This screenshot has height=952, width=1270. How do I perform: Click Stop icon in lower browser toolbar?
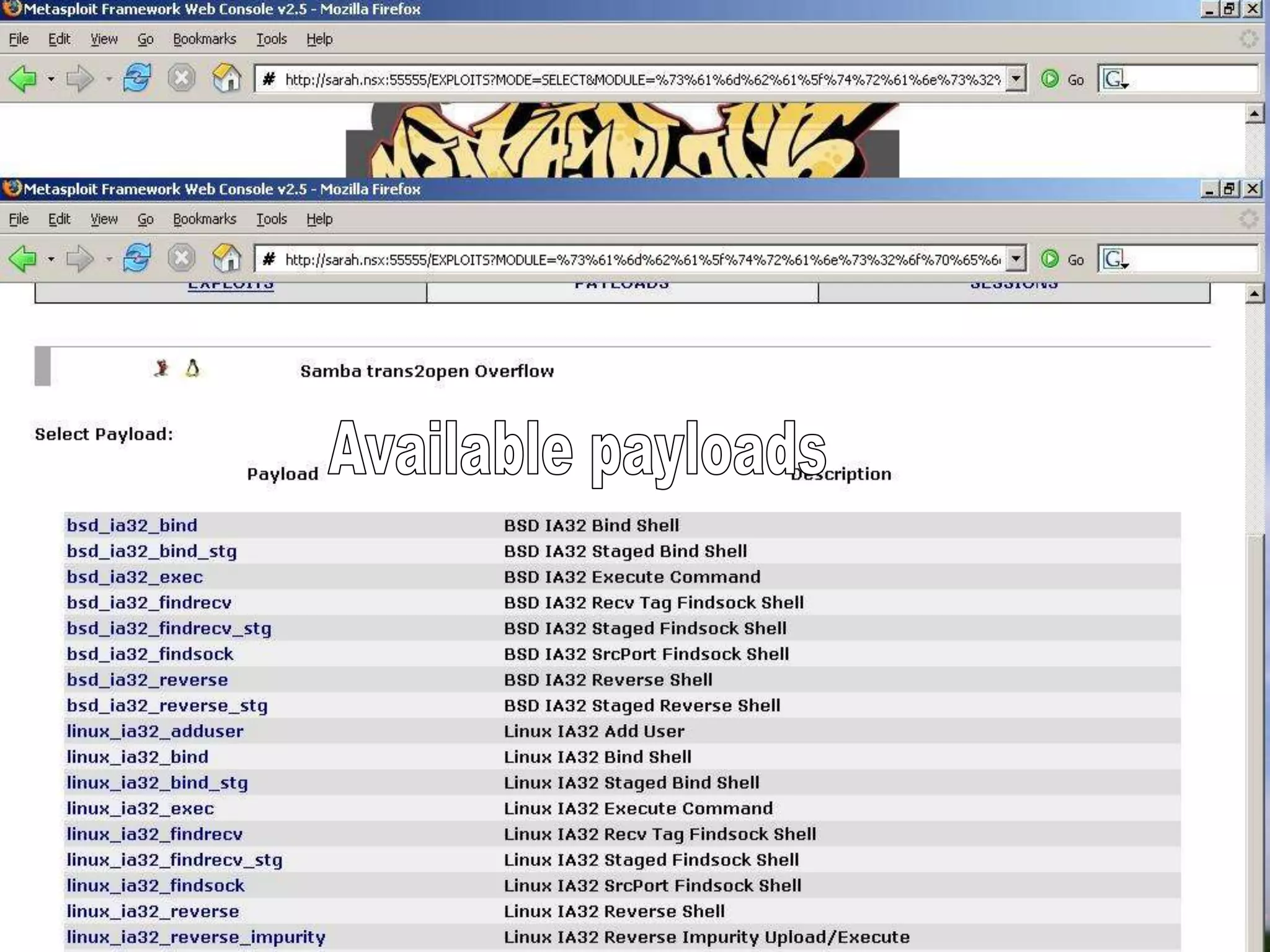pyautogui.click(x=181, y=258)
